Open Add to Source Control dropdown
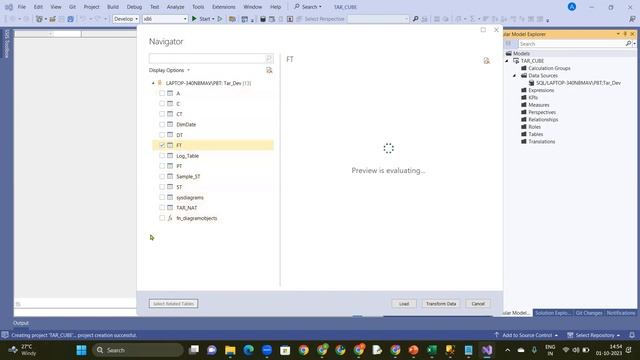The height and width of the screenshot is (360, 640). [x=526, y=335]
